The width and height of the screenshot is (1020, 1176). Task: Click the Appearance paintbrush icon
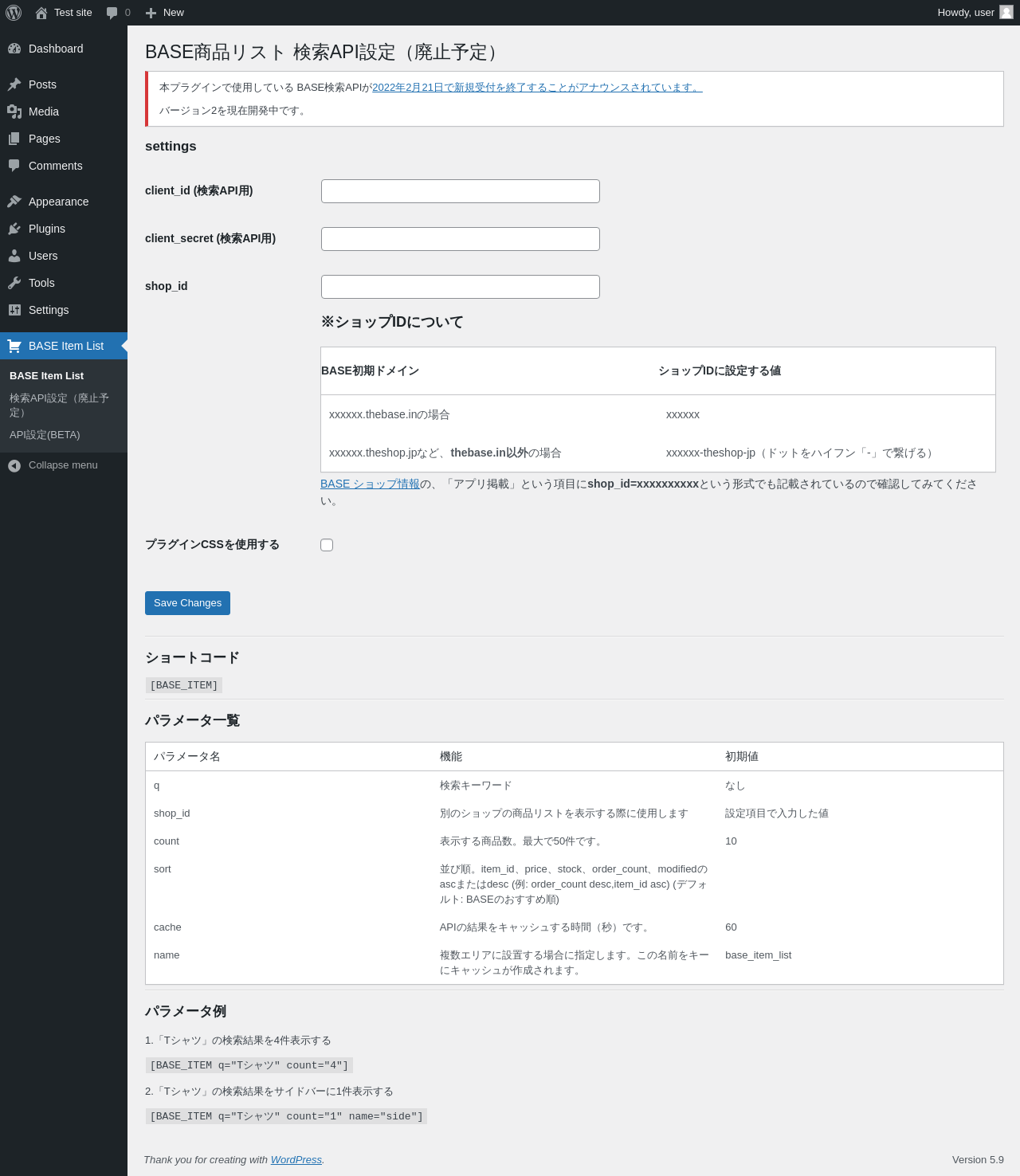click(x=14, y=202)
